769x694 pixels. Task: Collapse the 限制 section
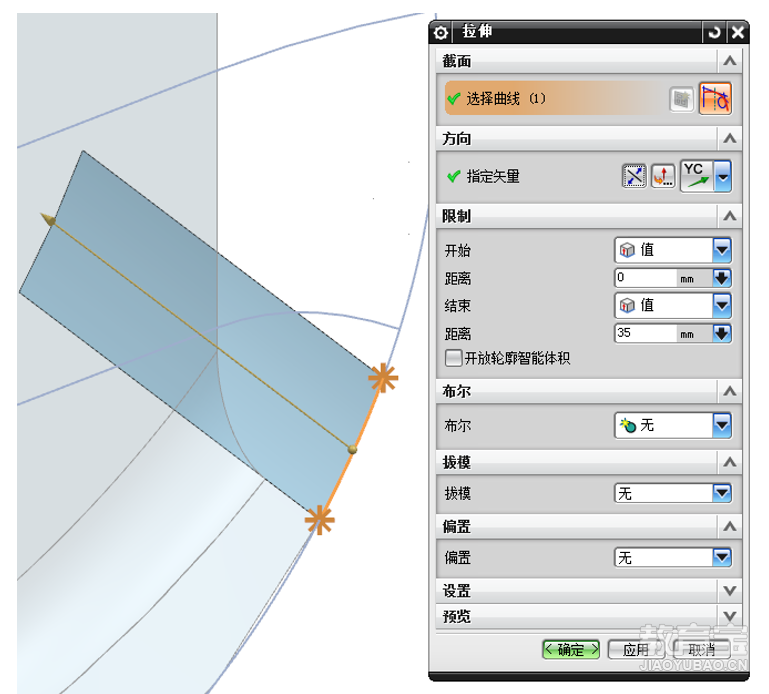pos(730,216)
